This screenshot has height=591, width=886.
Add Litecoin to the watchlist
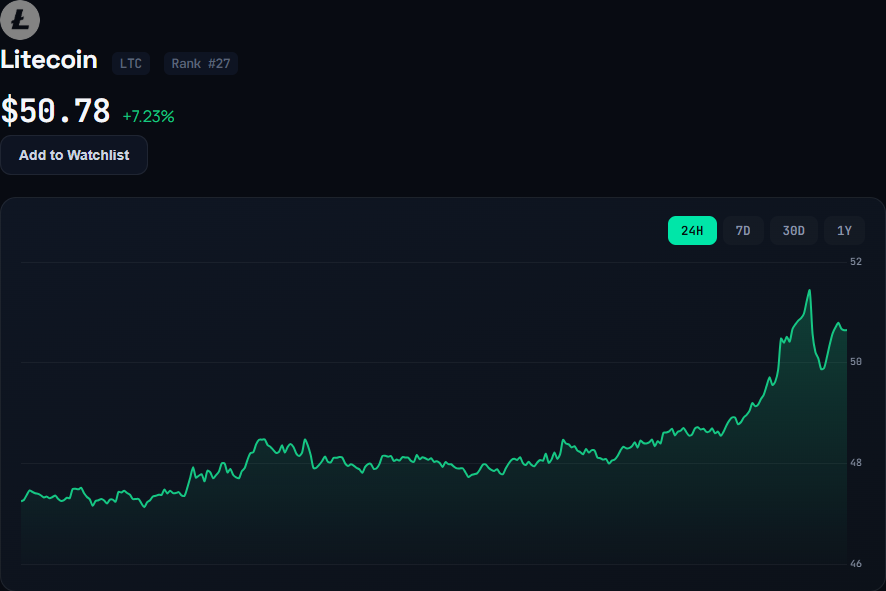[x=74, y=155]
